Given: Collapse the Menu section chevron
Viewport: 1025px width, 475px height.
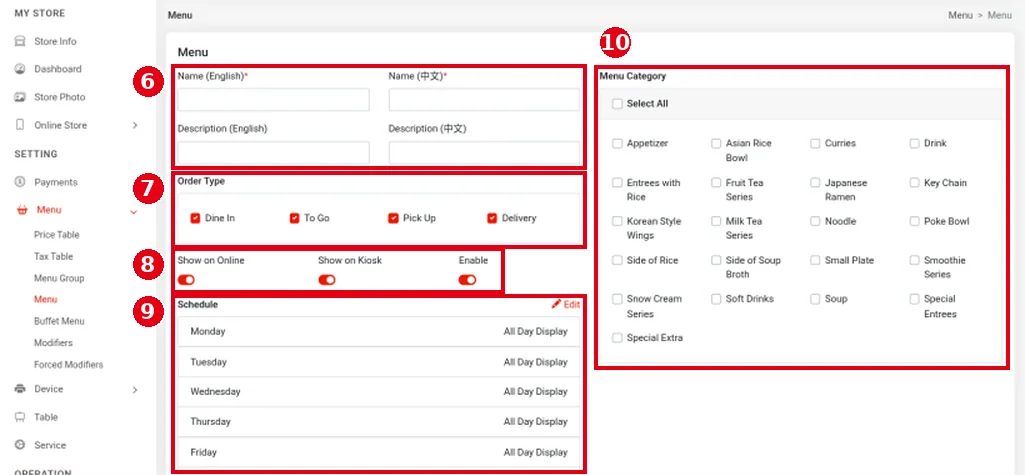Looking at the screenshot, I should [134, 211].
